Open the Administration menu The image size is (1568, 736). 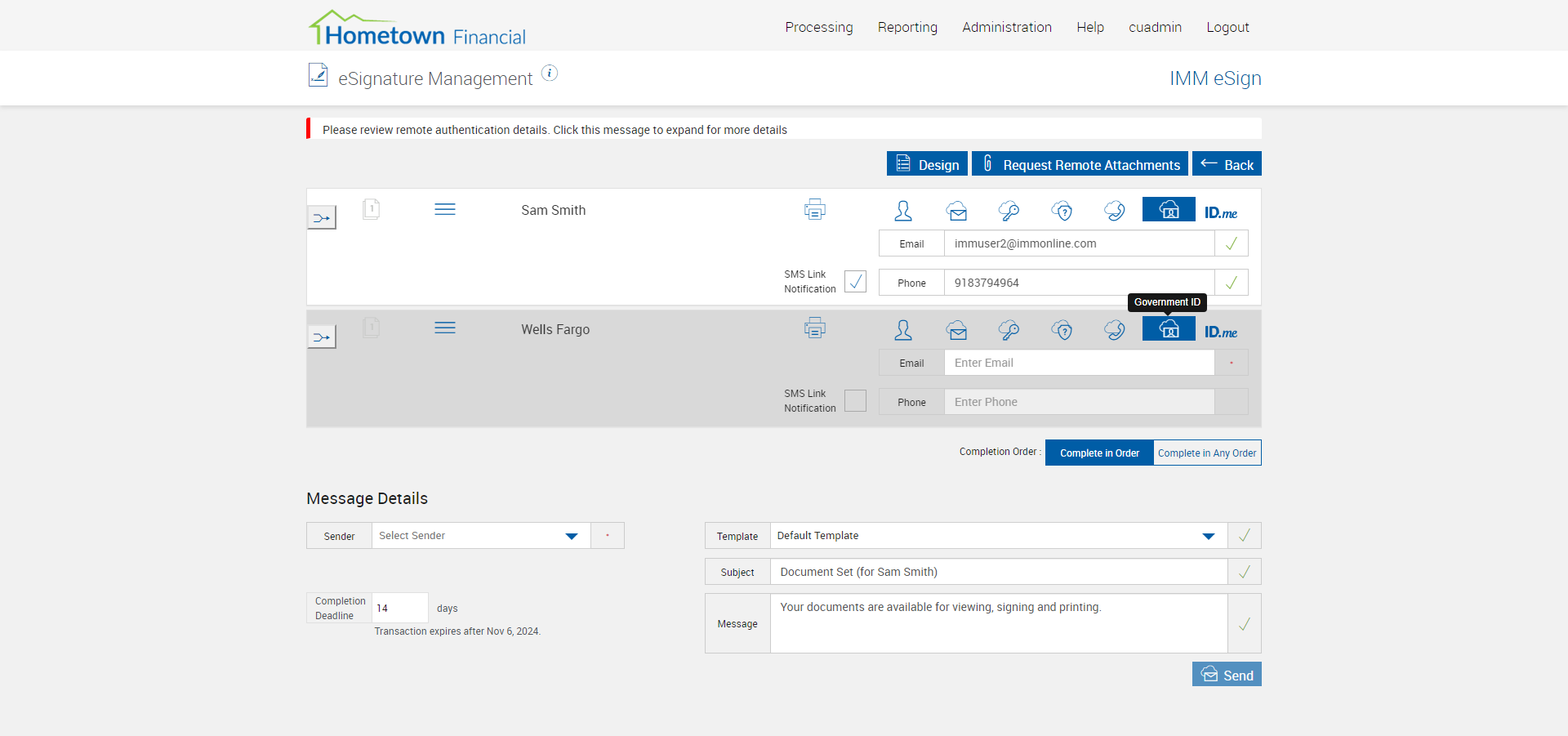pos(1007,27)
